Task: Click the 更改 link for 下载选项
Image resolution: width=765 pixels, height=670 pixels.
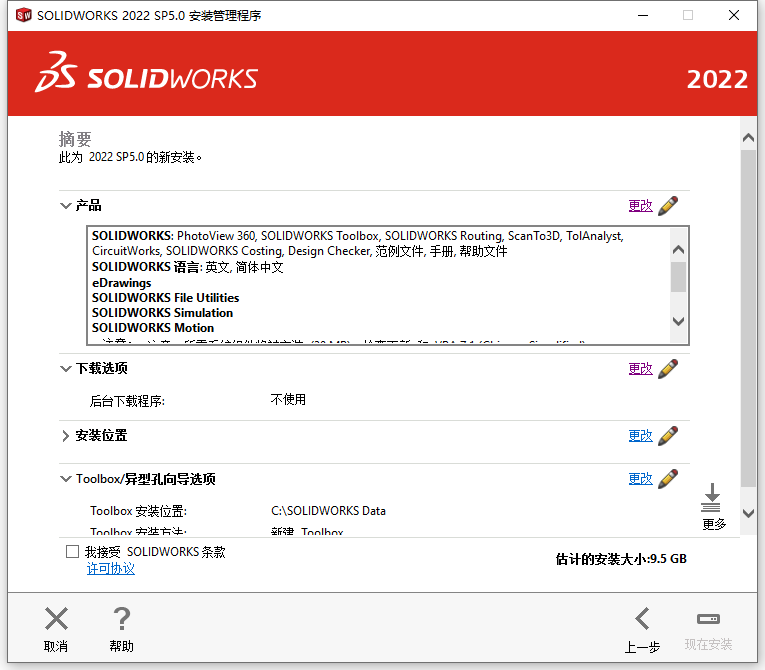Action: pyautogui.click(x=641, y=368)
